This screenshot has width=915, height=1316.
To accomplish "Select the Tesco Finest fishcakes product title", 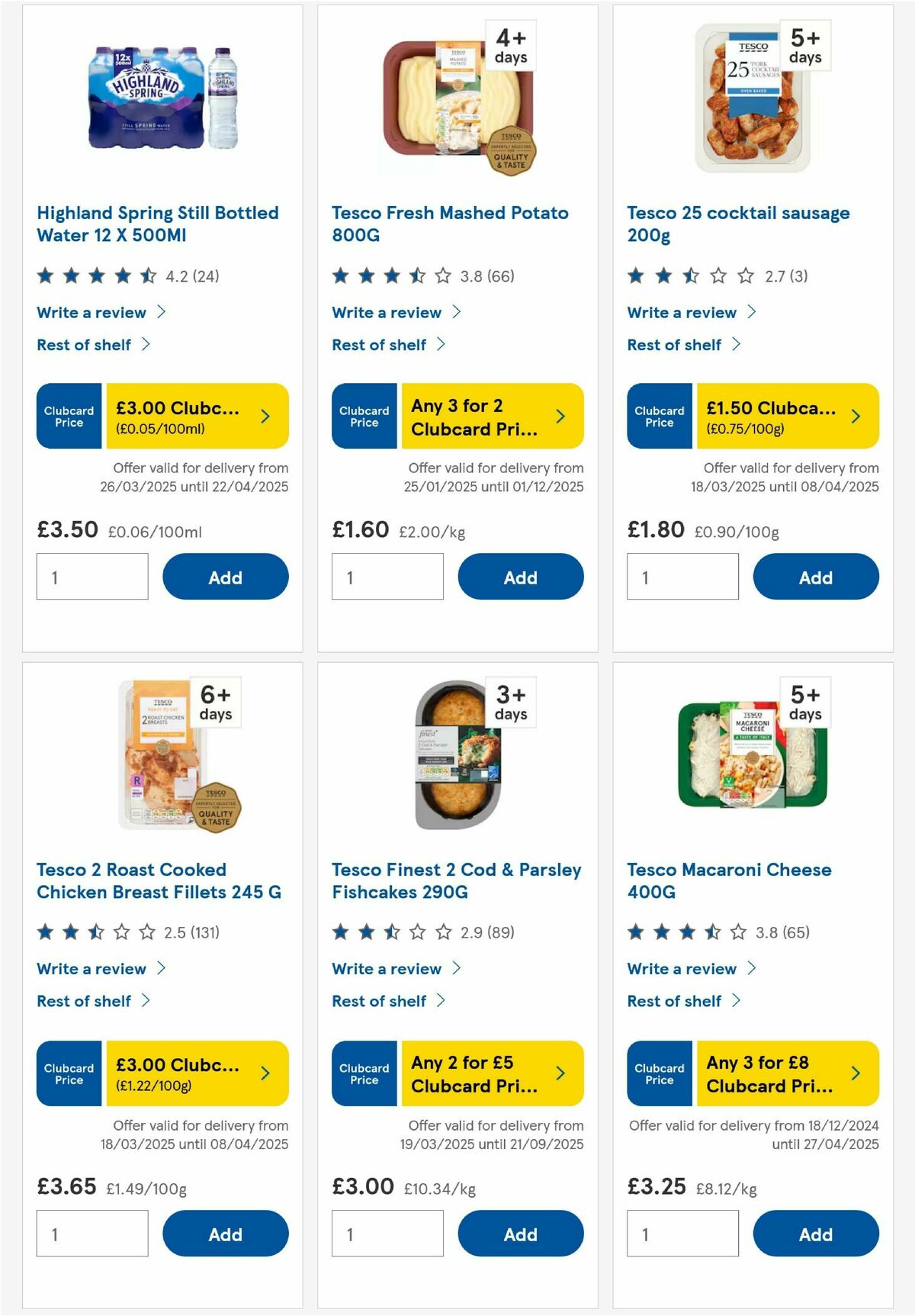I will 456,880.
